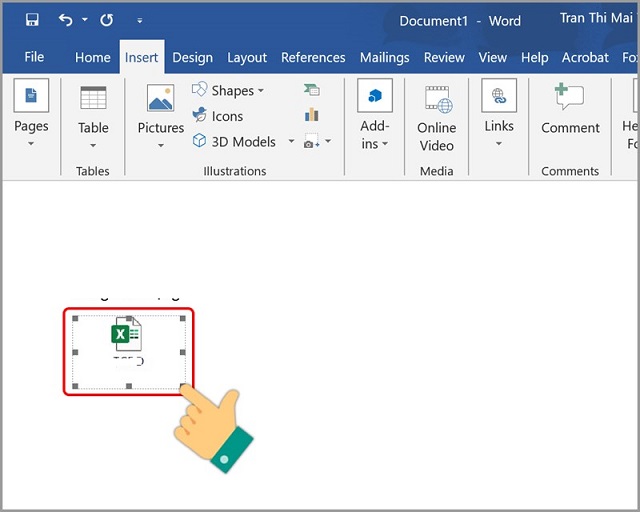Click the Online Video icon
The height and width of the screenshot is (512, 640).
(x=436, y=98)
